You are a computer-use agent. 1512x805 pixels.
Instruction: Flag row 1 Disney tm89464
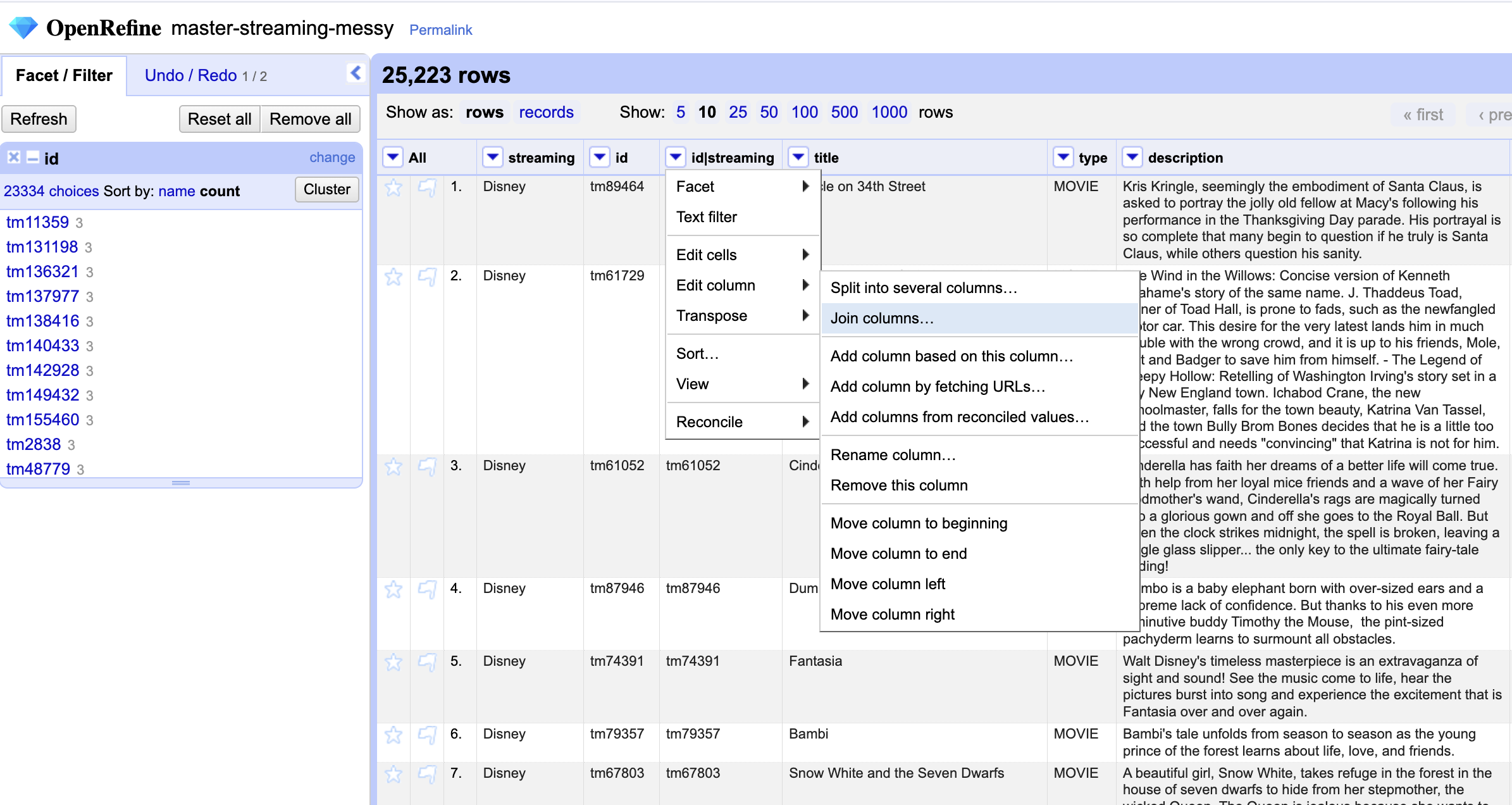tap(427, 187)
